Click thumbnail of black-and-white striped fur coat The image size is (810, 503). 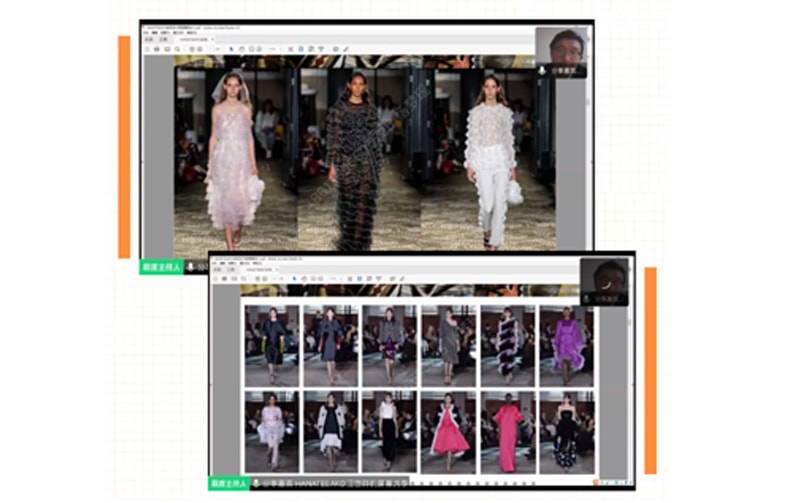[x=508, y=346]
